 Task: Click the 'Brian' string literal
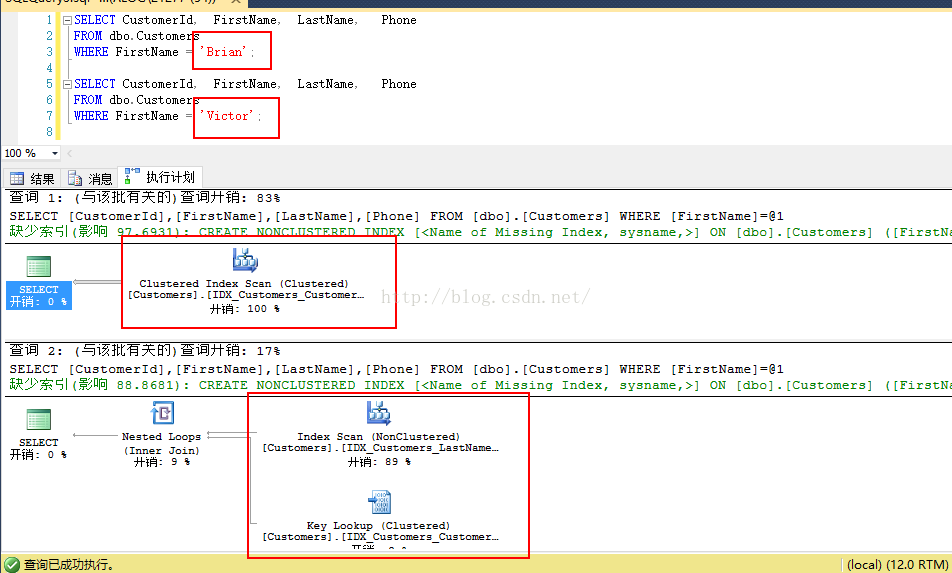(x=223, y=52)
